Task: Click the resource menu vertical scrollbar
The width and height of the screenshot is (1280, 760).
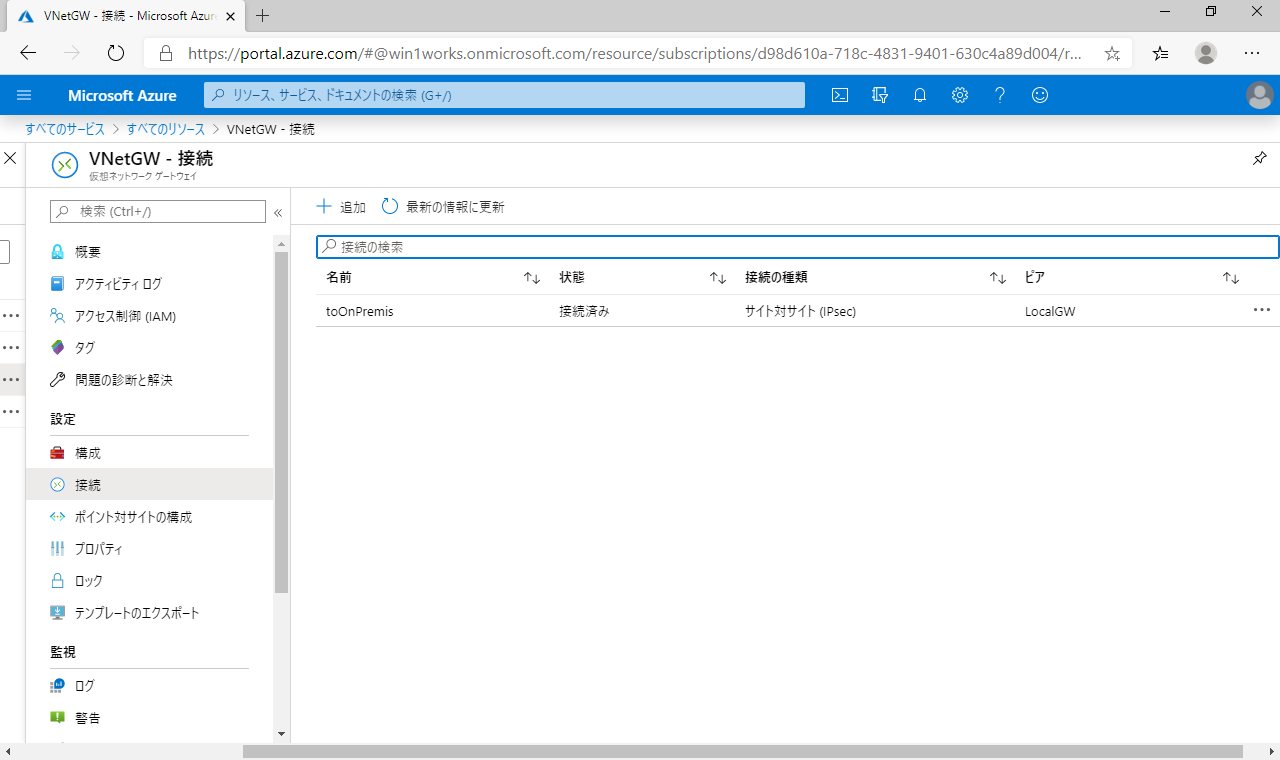Action: (281, 422)
